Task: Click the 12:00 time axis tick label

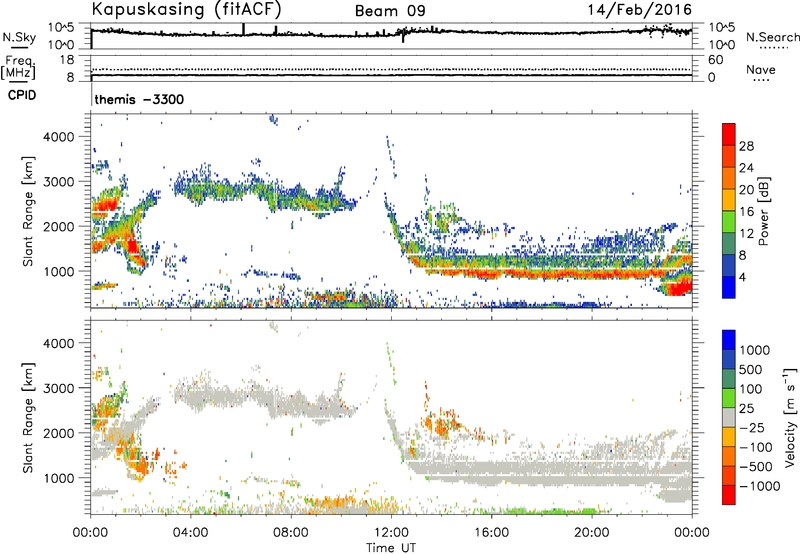Action: (391, 533)
